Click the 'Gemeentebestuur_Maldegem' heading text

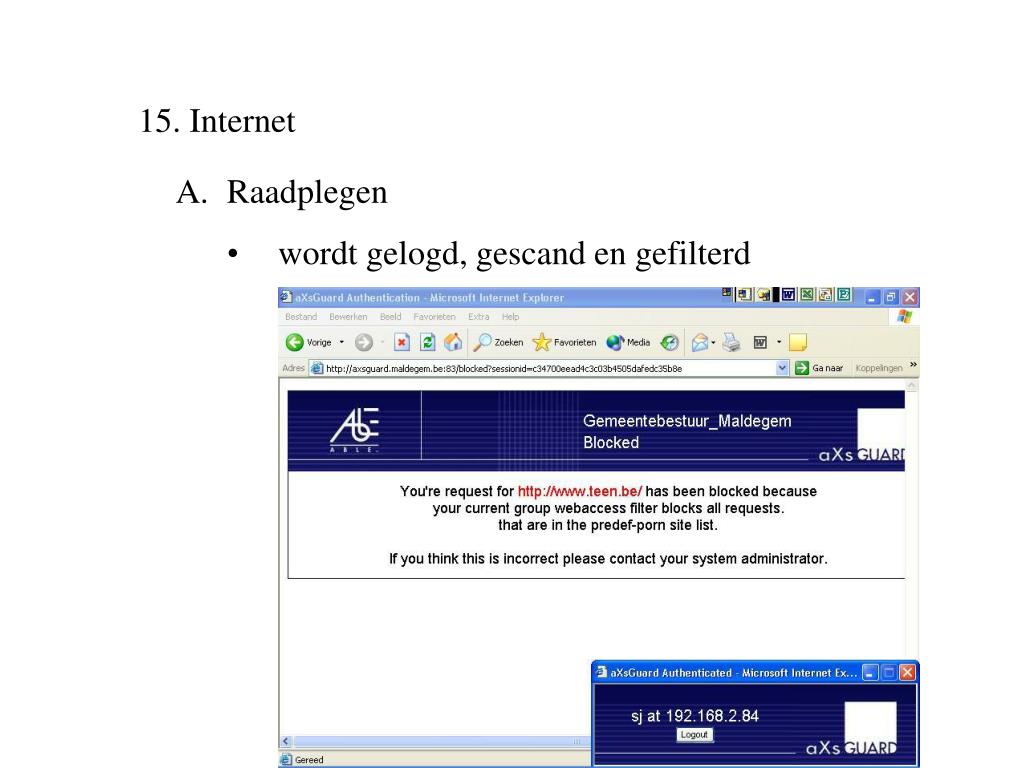(x=687, y=421)
